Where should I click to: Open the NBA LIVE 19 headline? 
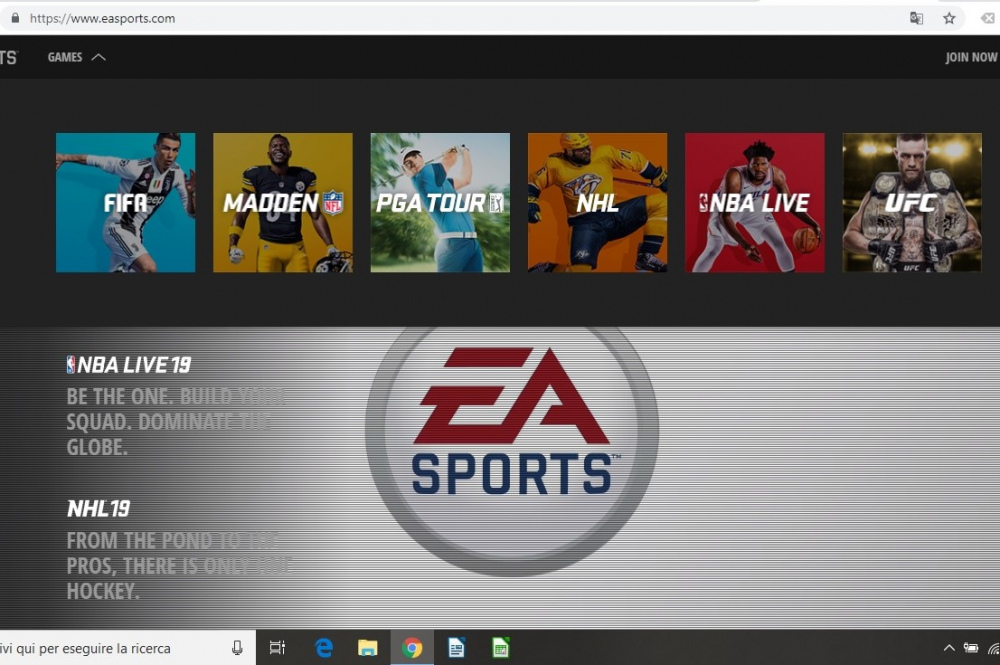pos(129,365)
